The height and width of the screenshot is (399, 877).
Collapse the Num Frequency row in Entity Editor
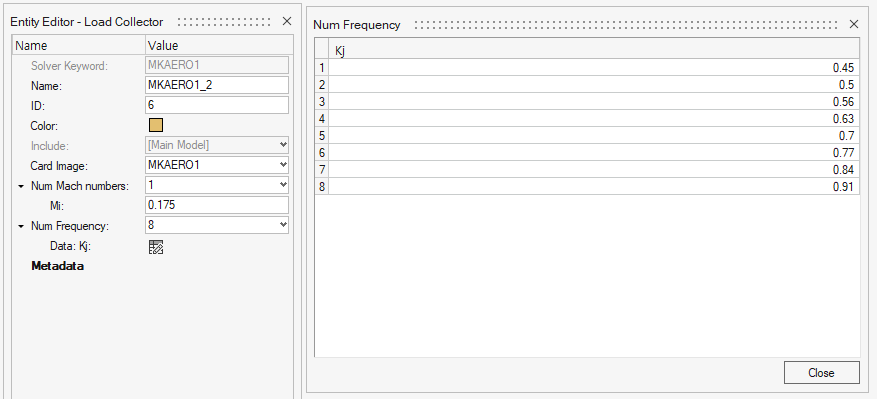coord(21,227)
